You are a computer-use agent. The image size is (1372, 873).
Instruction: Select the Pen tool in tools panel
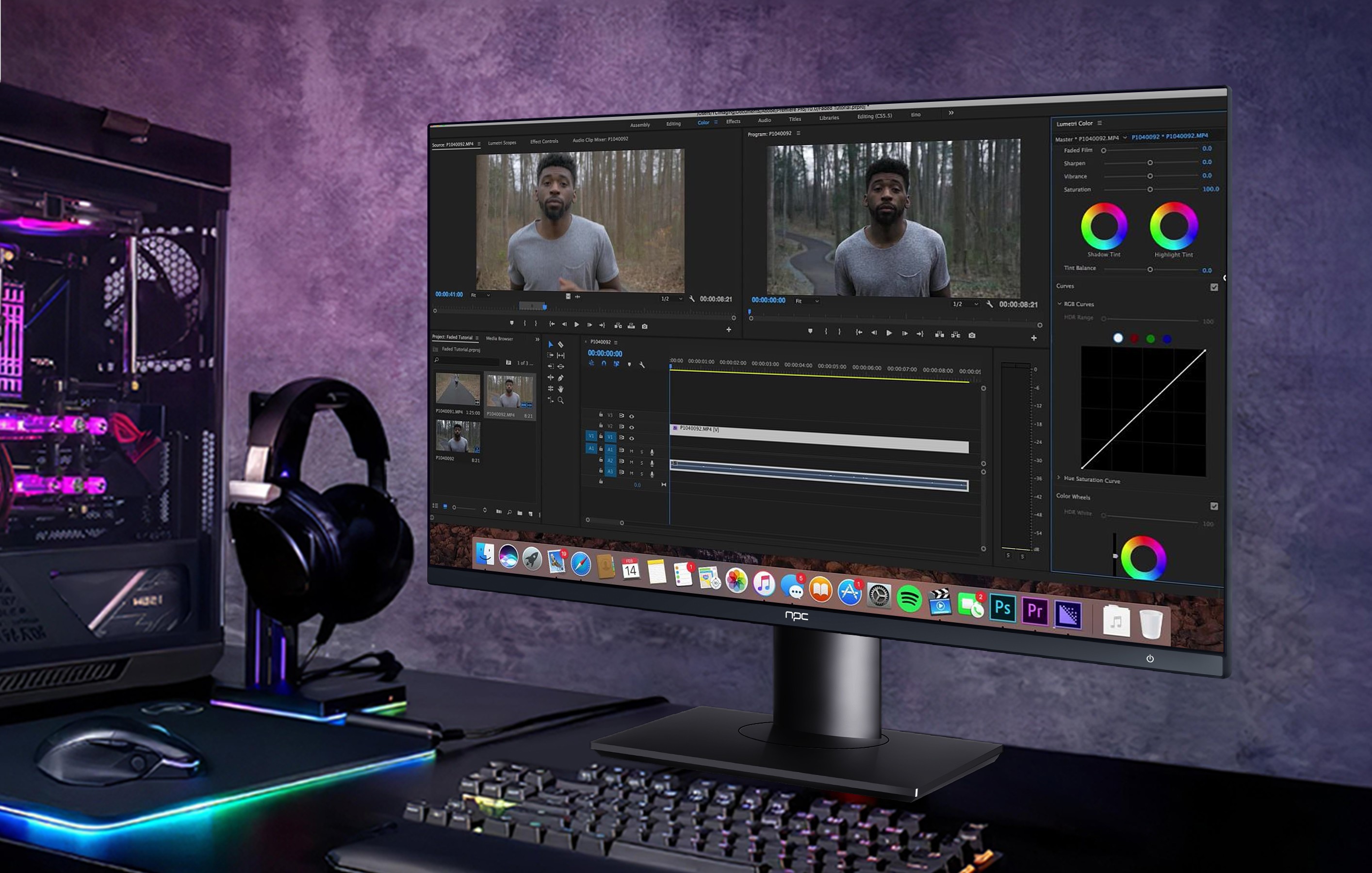561,377
